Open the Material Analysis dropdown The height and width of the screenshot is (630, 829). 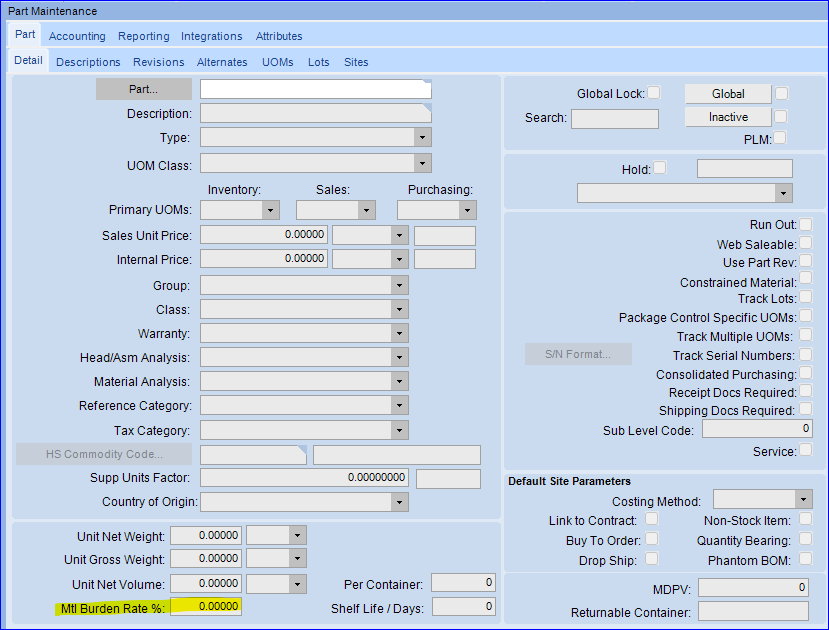(x=400, y=382)
